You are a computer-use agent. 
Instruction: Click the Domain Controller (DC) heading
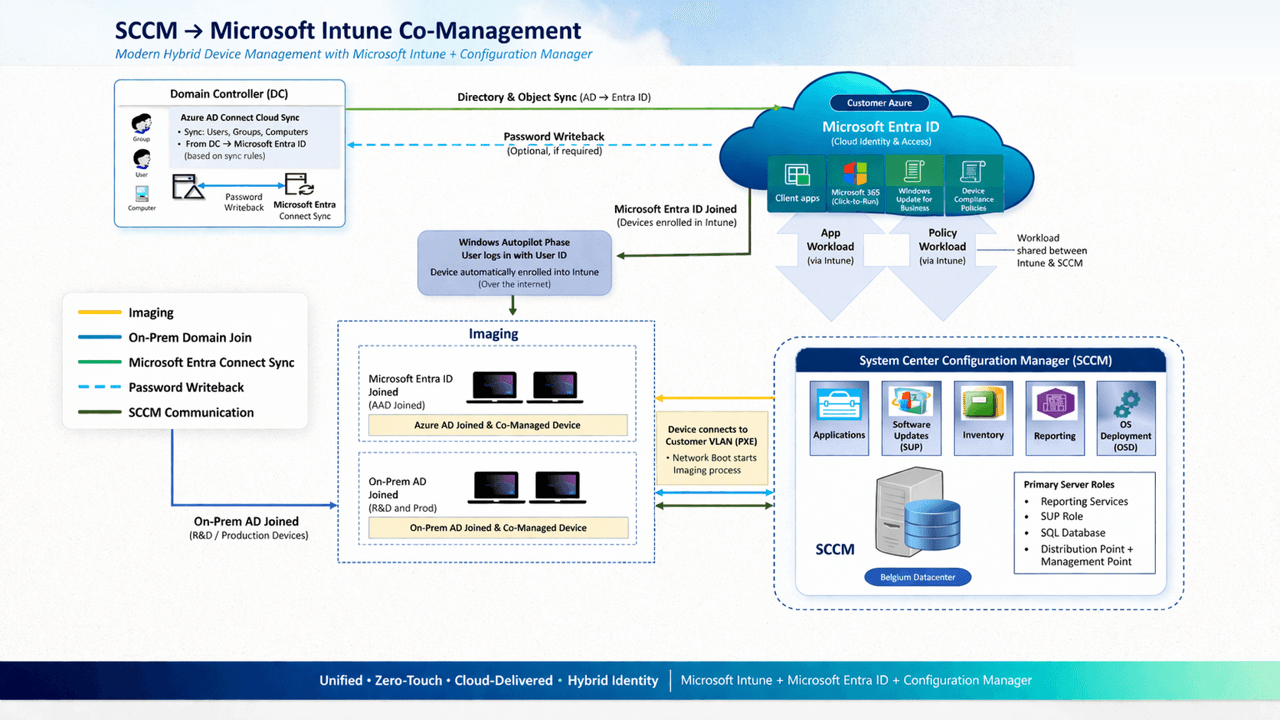tap(229, 94)
